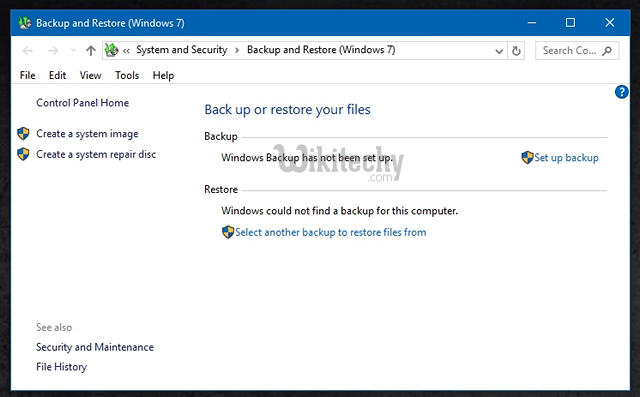The height and width of the screenshot is (397, 640).
Task: Open the File menu
Action: tap(27, 75)
